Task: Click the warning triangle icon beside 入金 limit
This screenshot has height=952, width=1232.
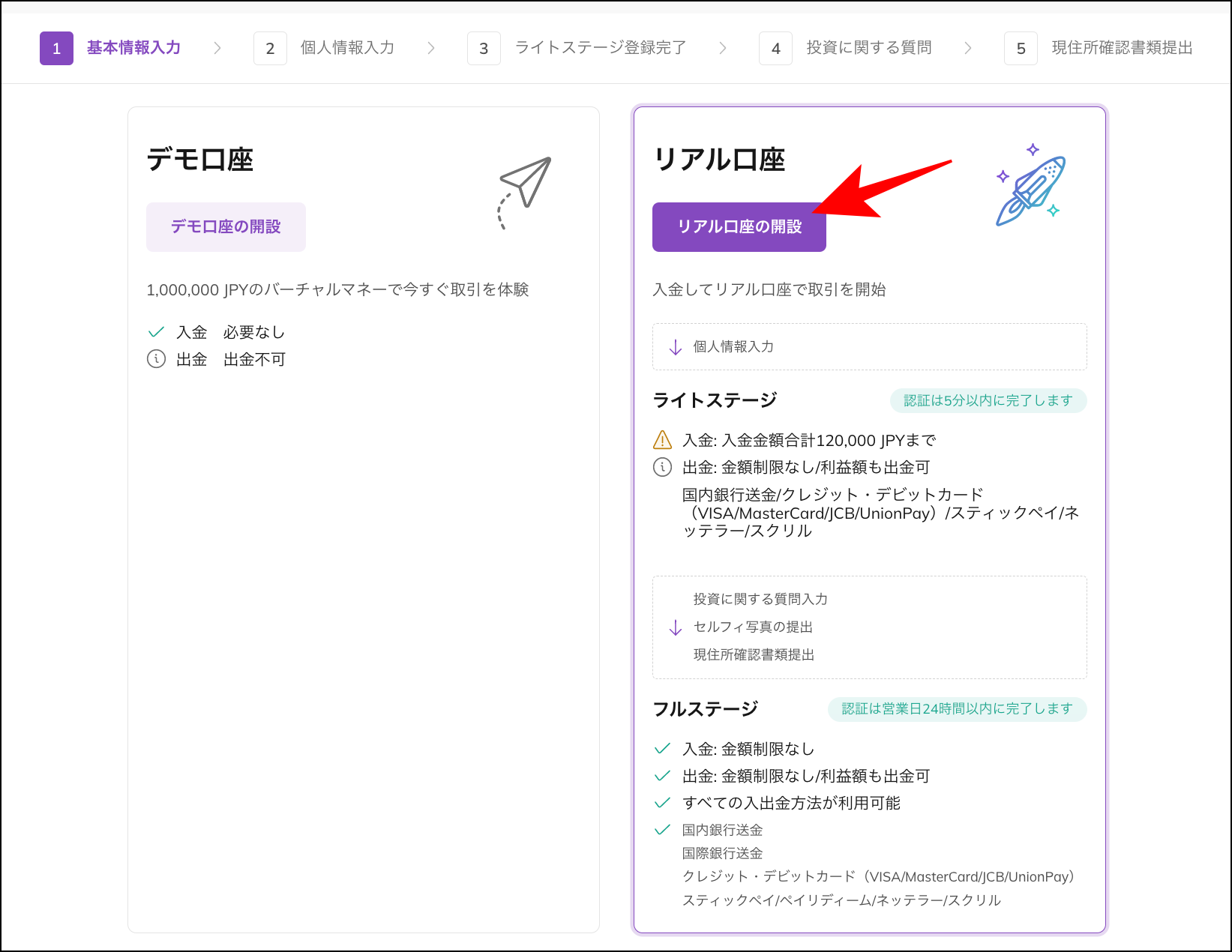Action: point(662,440)
